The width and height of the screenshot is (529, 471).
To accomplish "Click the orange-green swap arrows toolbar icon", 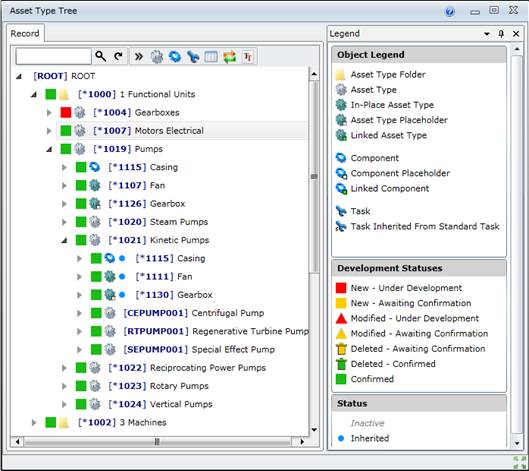I will pos(230,57).
